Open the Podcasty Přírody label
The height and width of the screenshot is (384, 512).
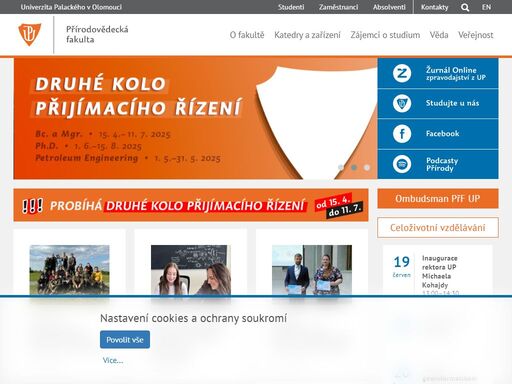pyautogui.click(x=442, y=164)
